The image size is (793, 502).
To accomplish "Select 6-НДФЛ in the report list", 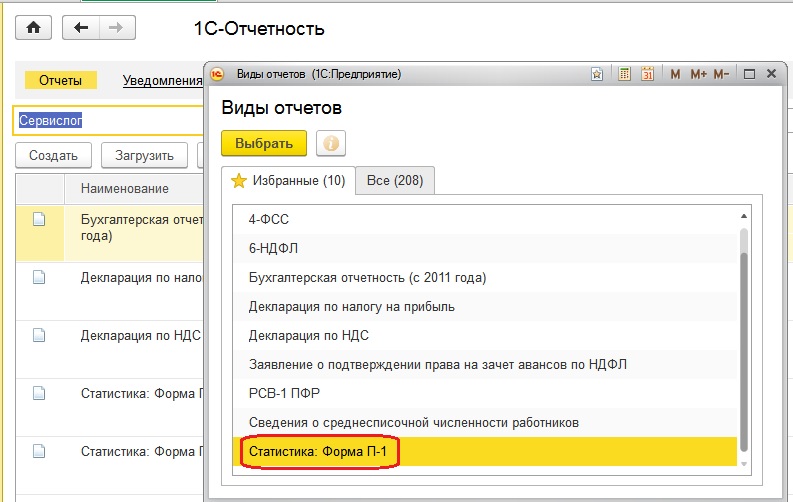I will click(486, 248).
